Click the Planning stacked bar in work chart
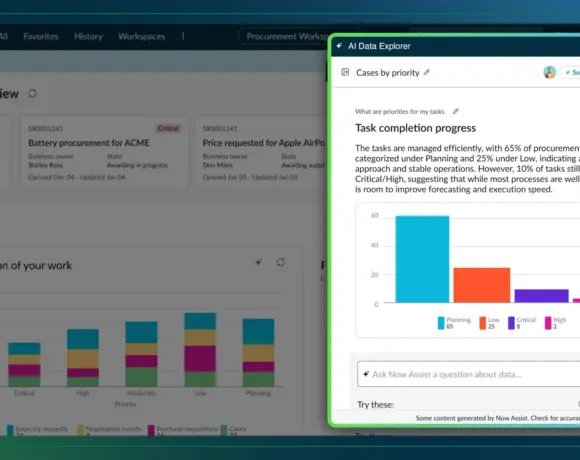 258,352
